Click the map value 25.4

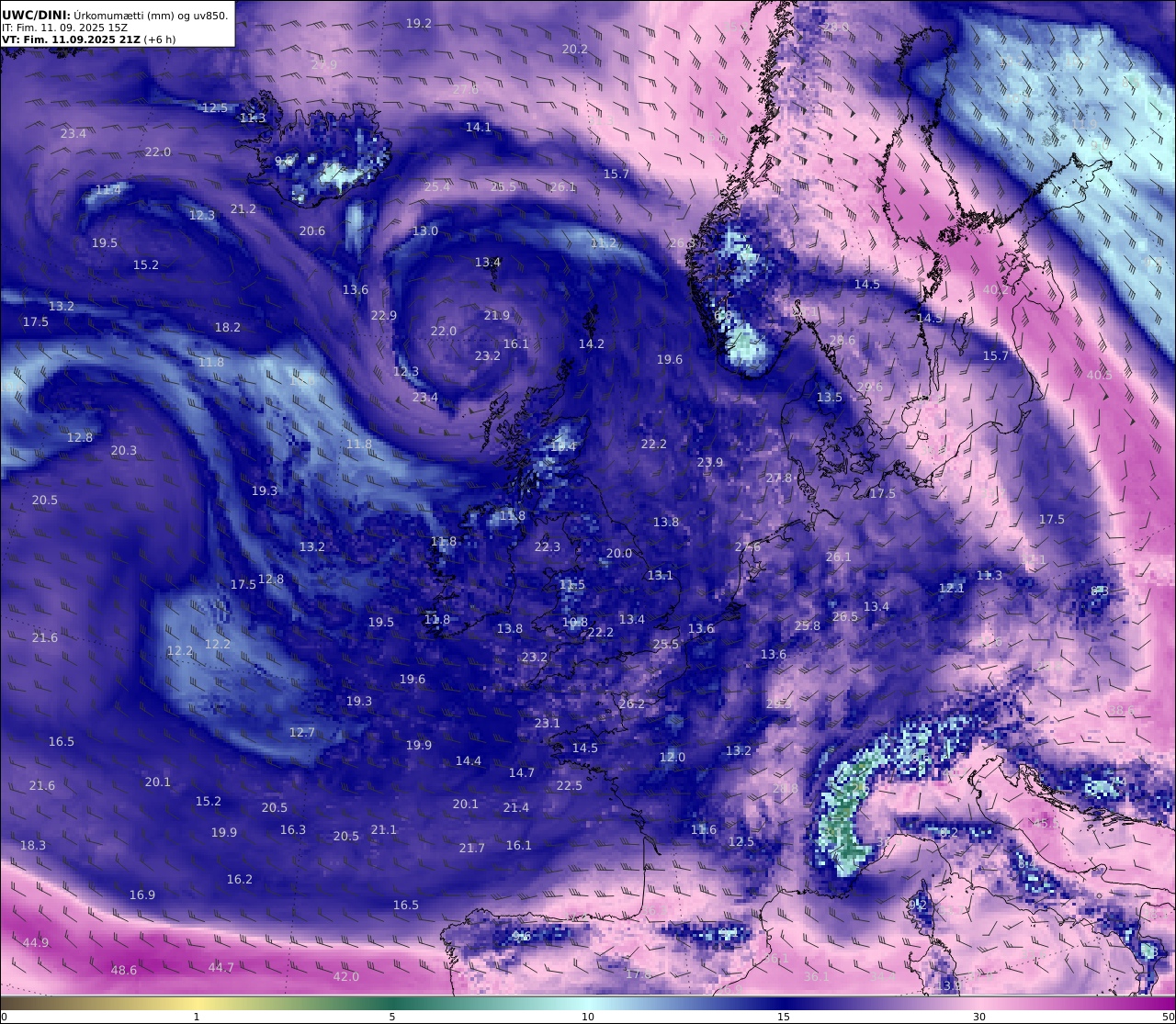pyautogui.click(x=437, y=186)
